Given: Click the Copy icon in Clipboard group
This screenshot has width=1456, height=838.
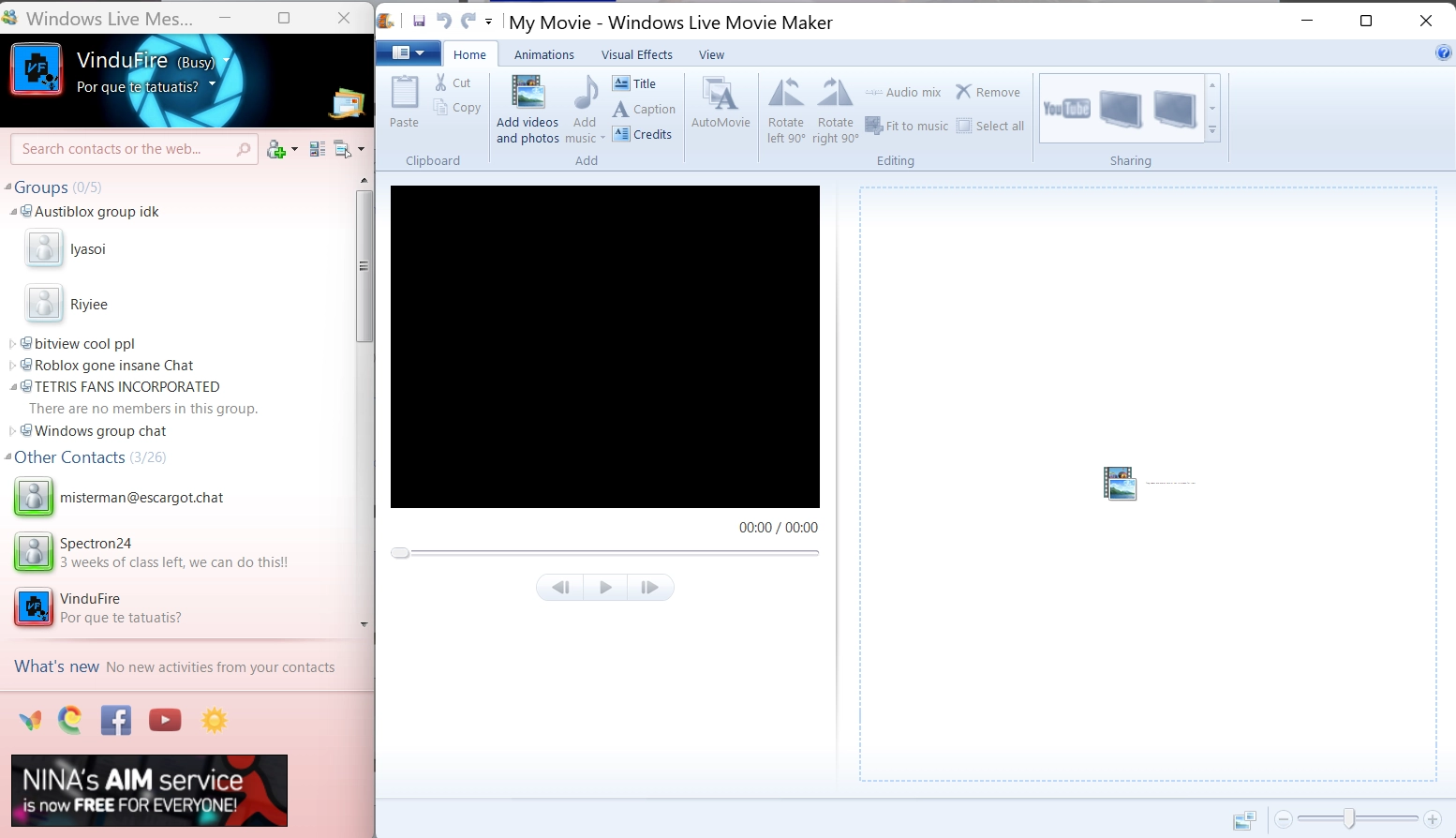Looking at the screenshot, I should (x=440, y=108).
